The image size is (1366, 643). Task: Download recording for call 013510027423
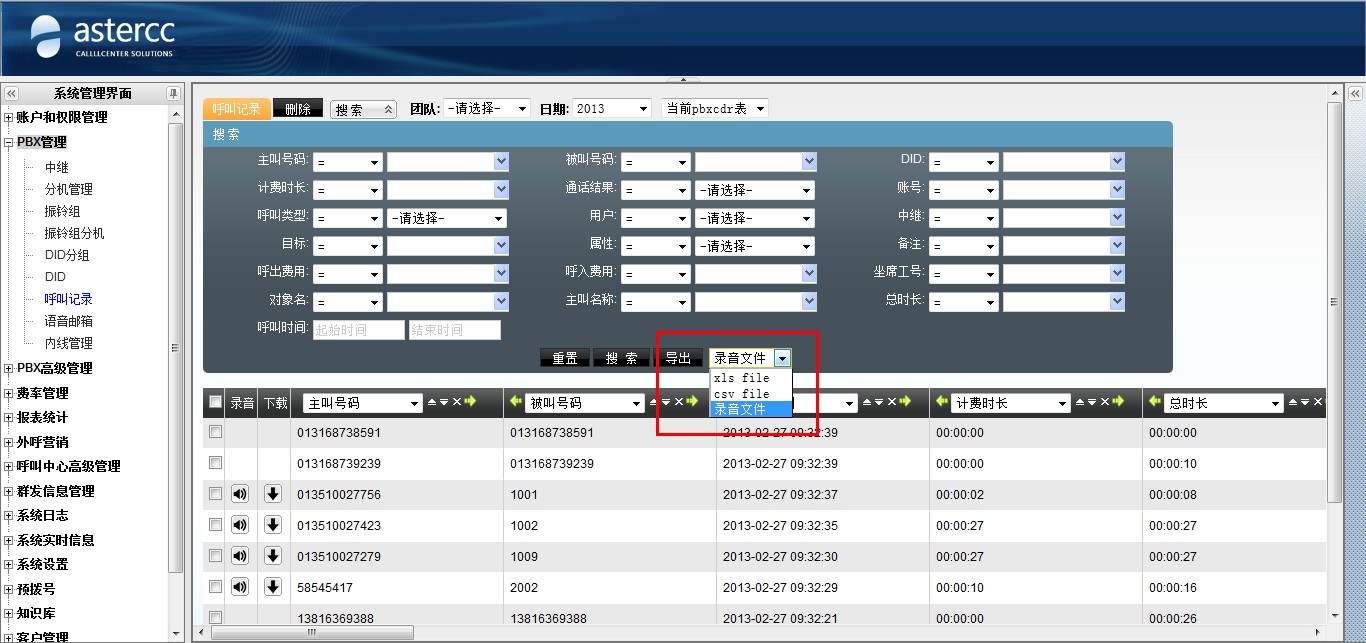click(x=273, y=525)
